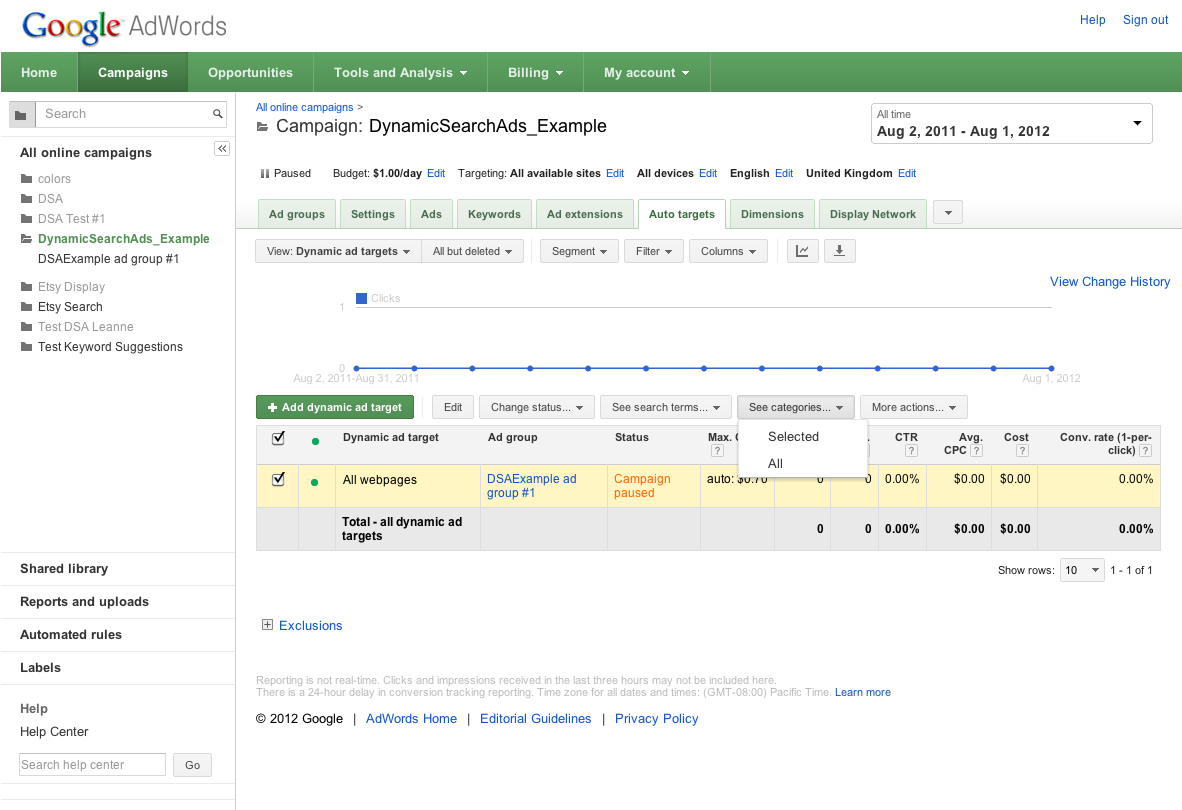Open Automated rules section

point(71,634)
